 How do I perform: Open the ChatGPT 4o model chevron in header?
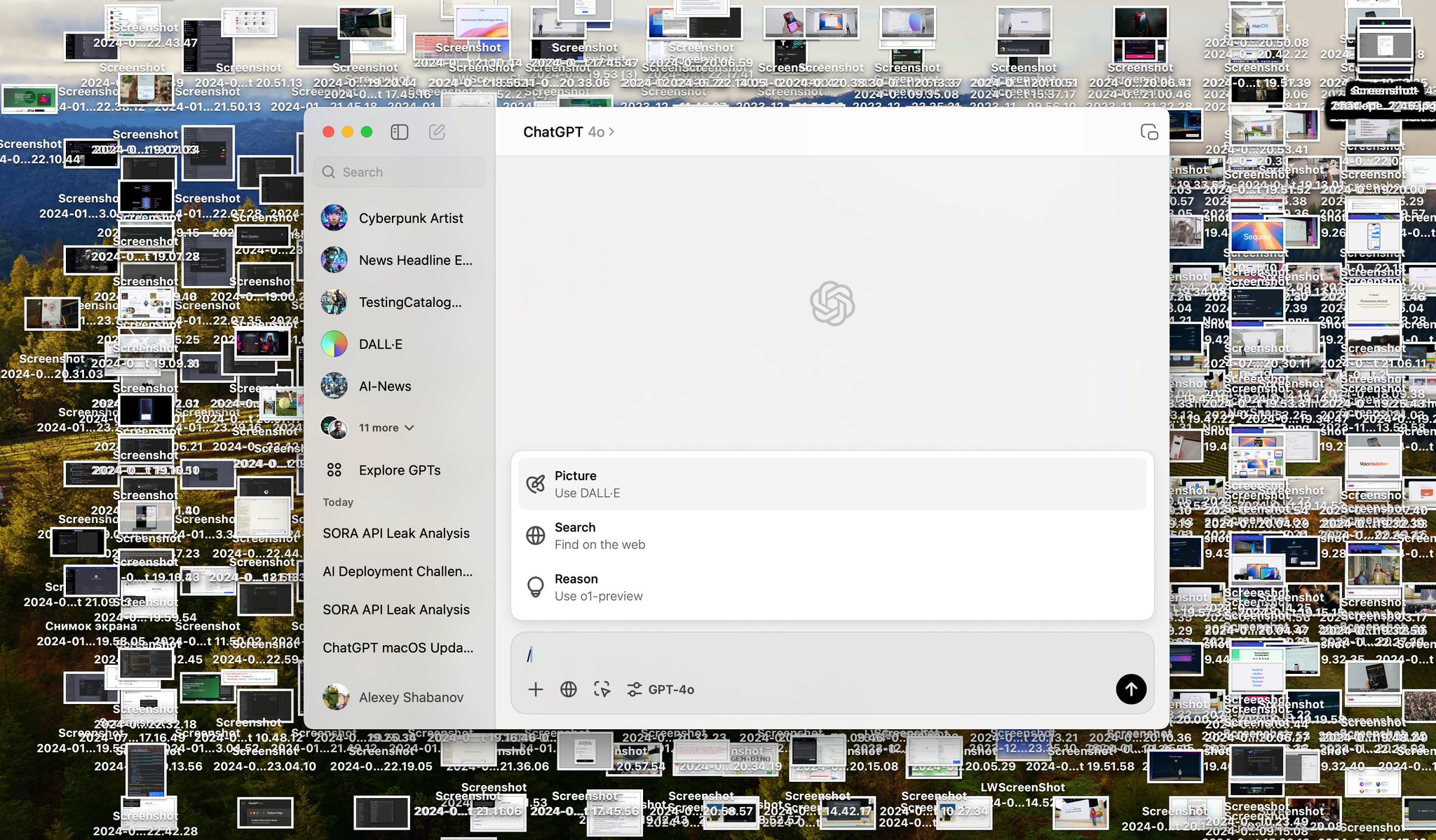[x=611, y=132]
